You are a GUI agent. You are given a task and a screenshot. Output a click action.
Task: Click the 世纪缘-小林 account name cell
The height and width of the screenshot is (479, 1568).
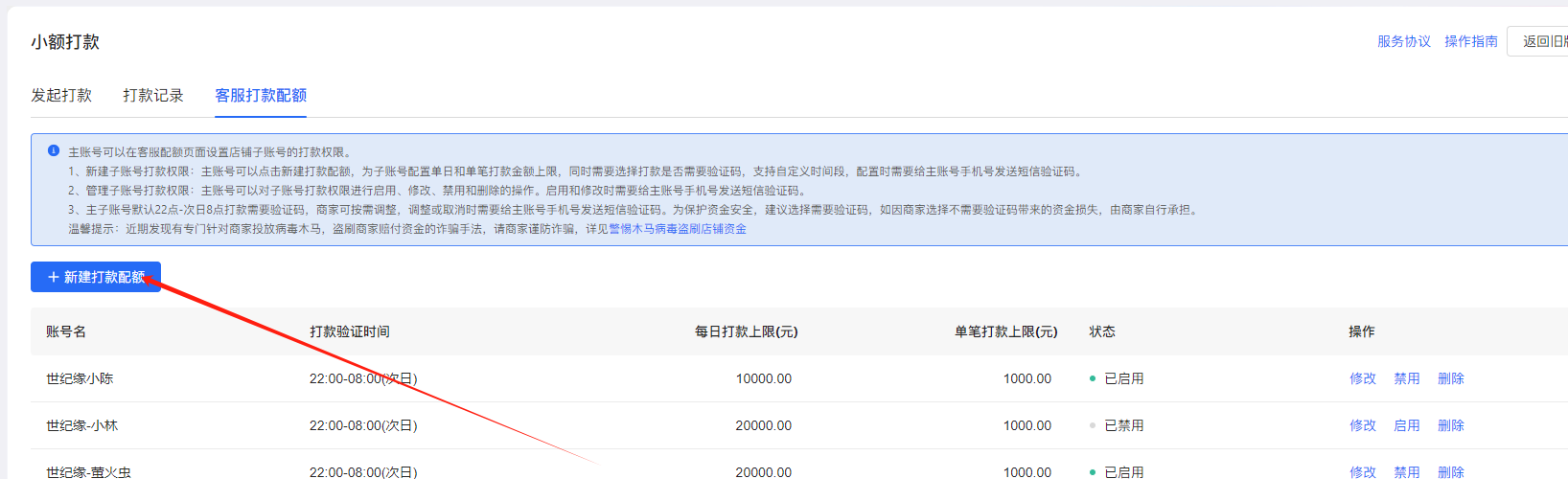(82, 425)
